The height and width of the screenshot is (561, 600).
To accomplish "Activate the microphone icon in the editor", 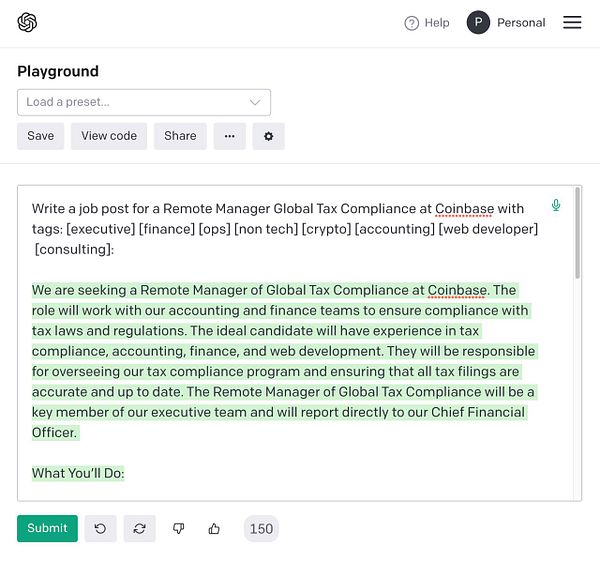I will pos(556,205).
